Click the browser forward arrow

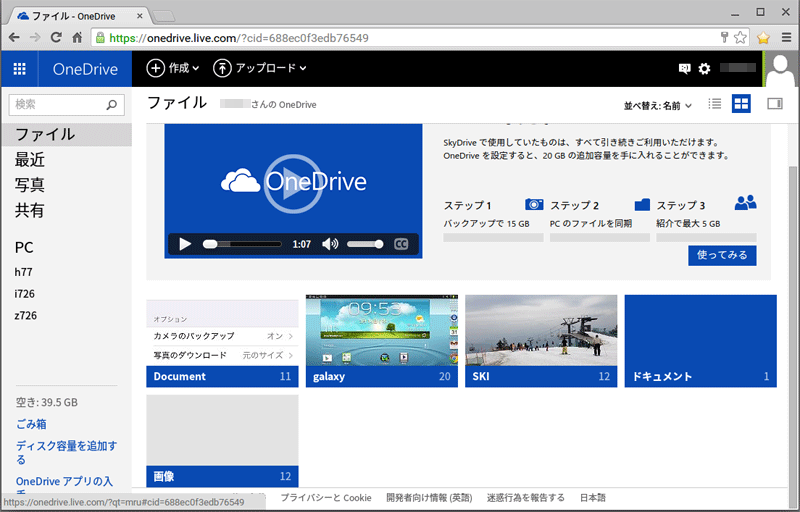(35, 37)
